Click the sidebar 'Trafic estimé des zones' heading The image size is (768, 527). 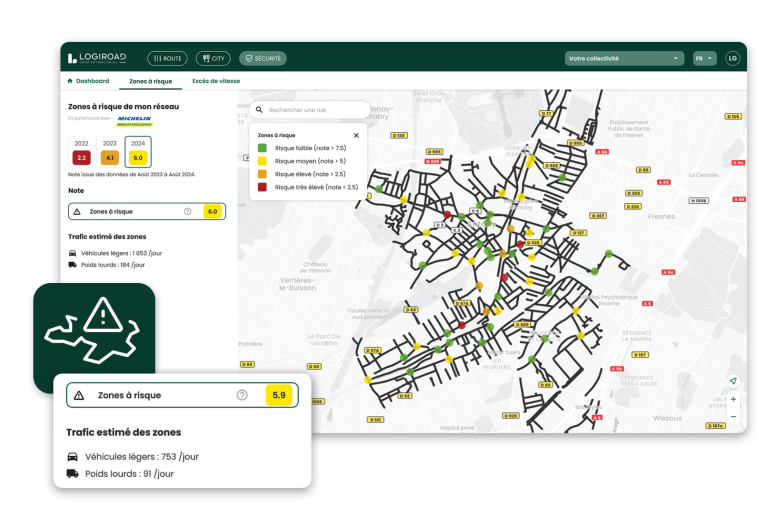pos(107,237)
